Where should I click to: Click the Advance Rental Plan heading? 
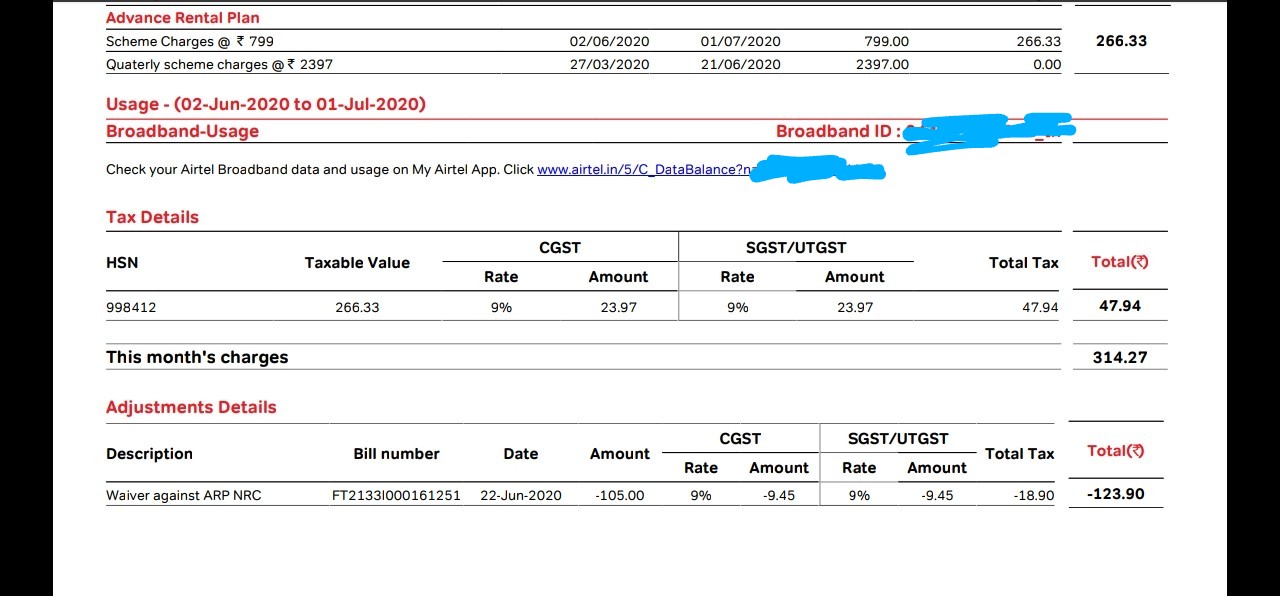tap(183, 18)
